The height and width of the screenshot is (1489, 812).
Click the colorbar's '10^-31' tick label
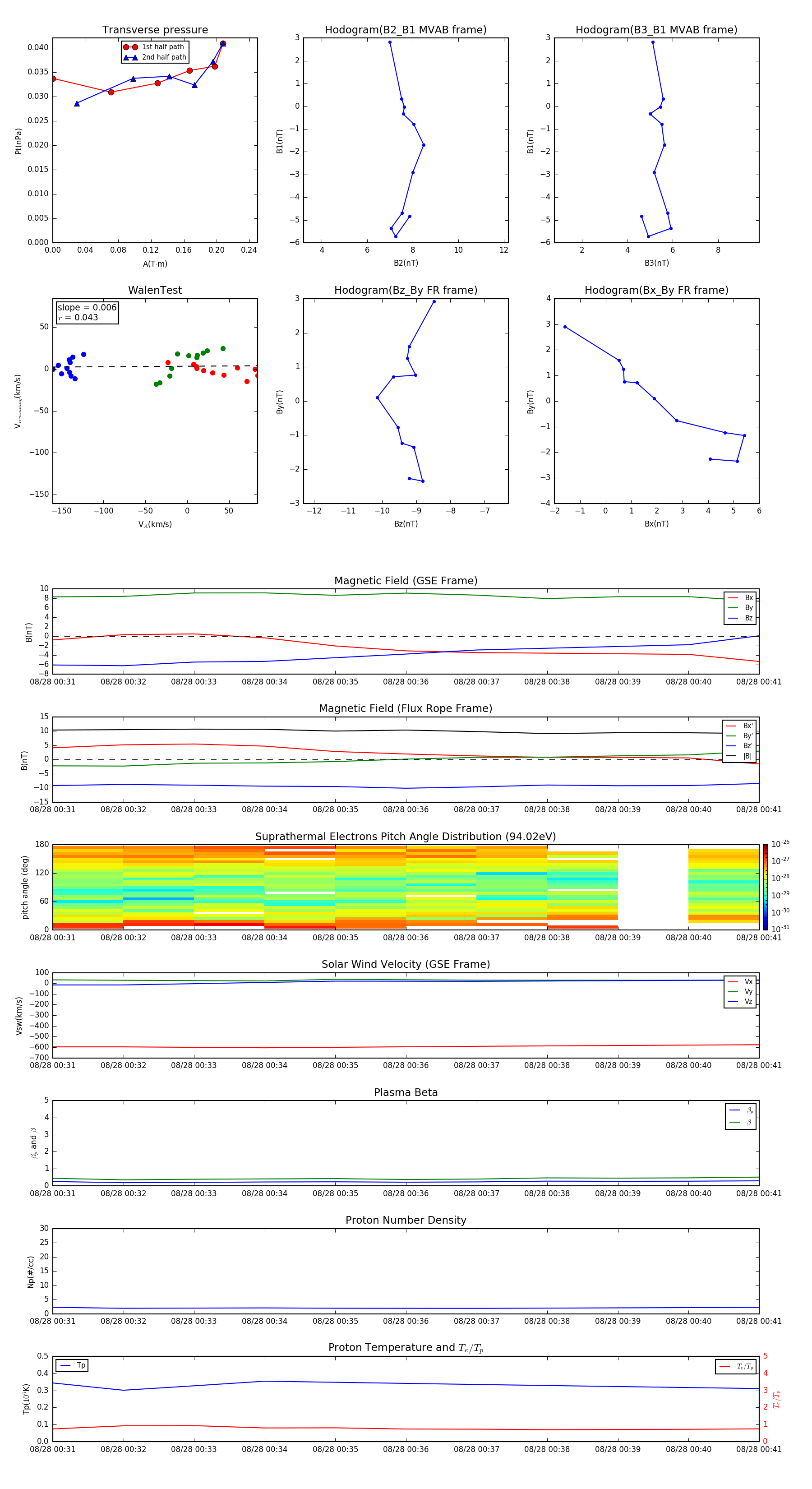pos(780,929)
